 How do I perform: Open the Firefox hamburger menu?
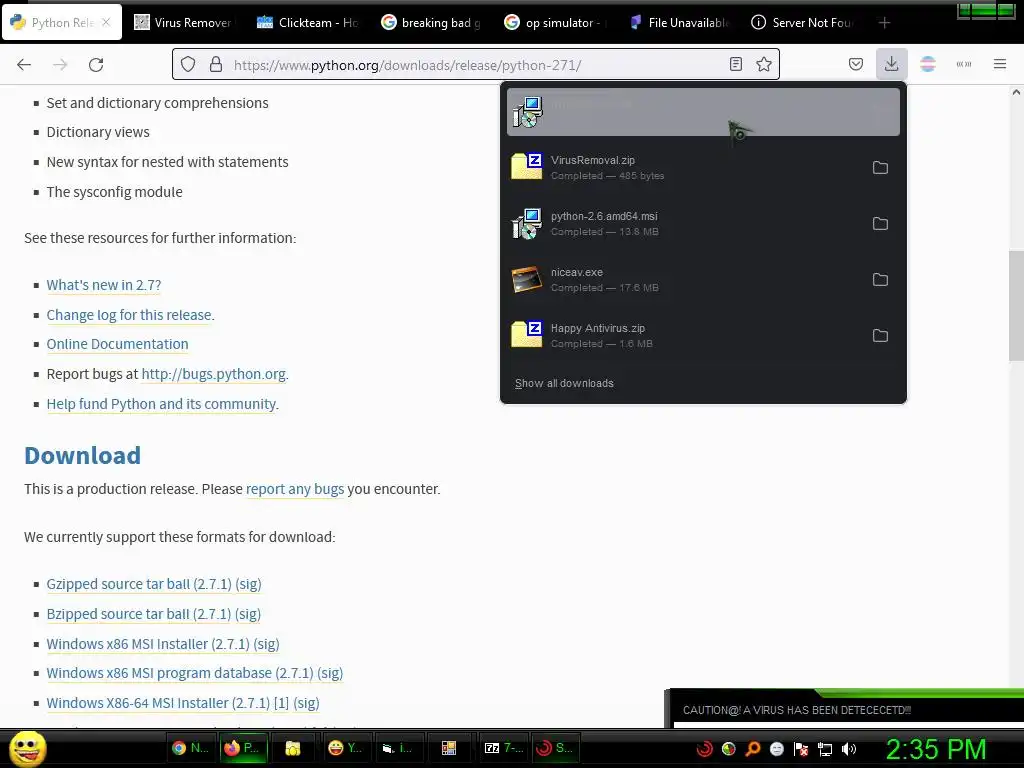coord(1000,64)
